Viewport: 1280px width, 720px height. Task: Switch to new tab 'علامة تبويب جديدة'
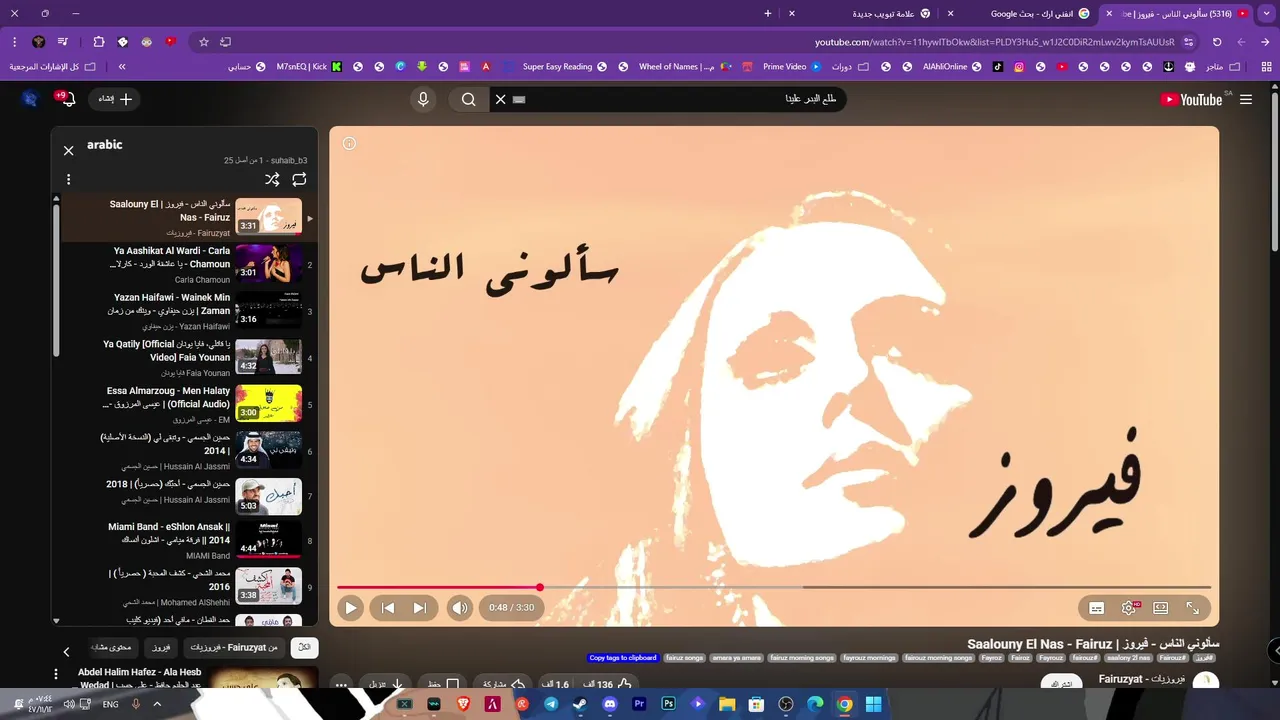(x=870, y=13)
